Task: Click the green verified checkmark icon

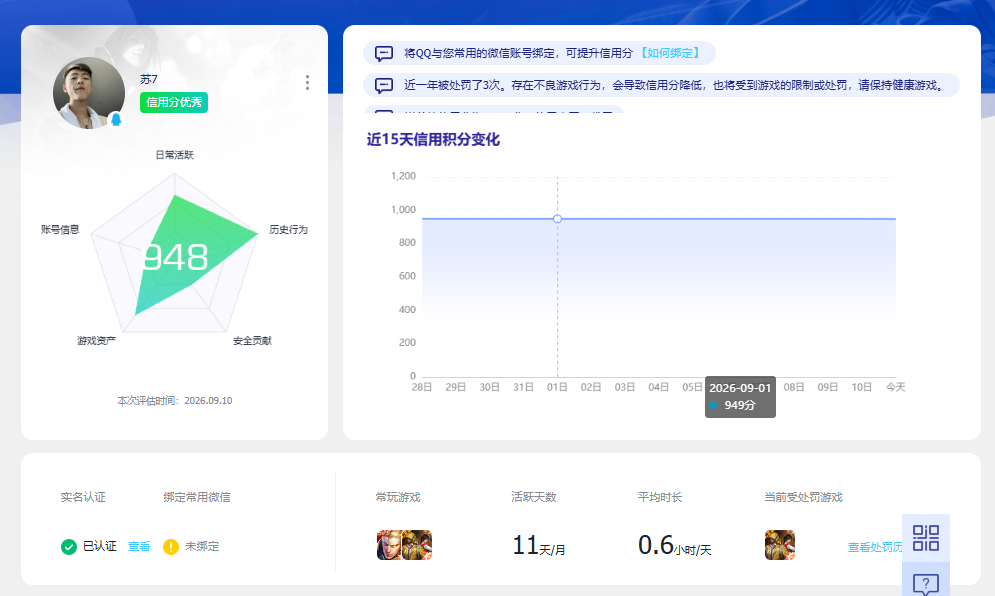Action: tap(69, 546)
